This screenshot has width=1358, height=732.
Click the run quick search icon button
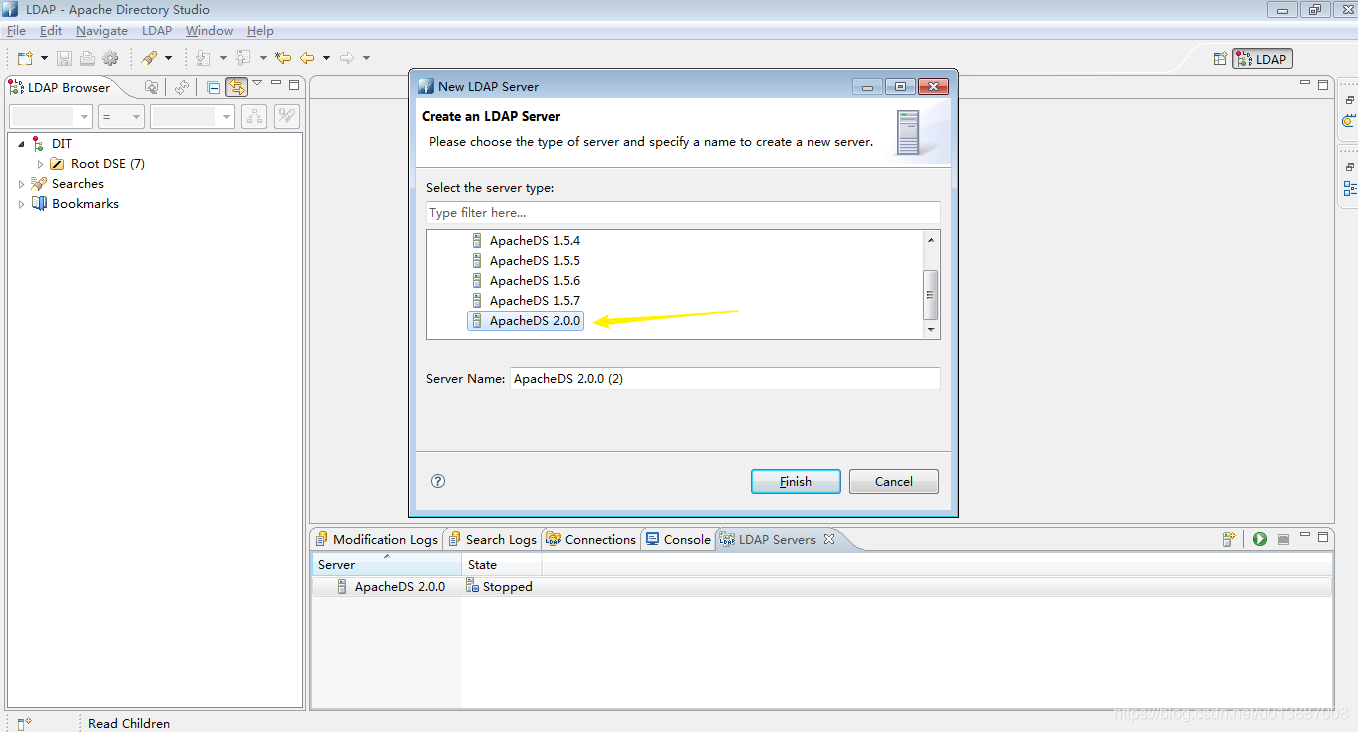(287, 117)
